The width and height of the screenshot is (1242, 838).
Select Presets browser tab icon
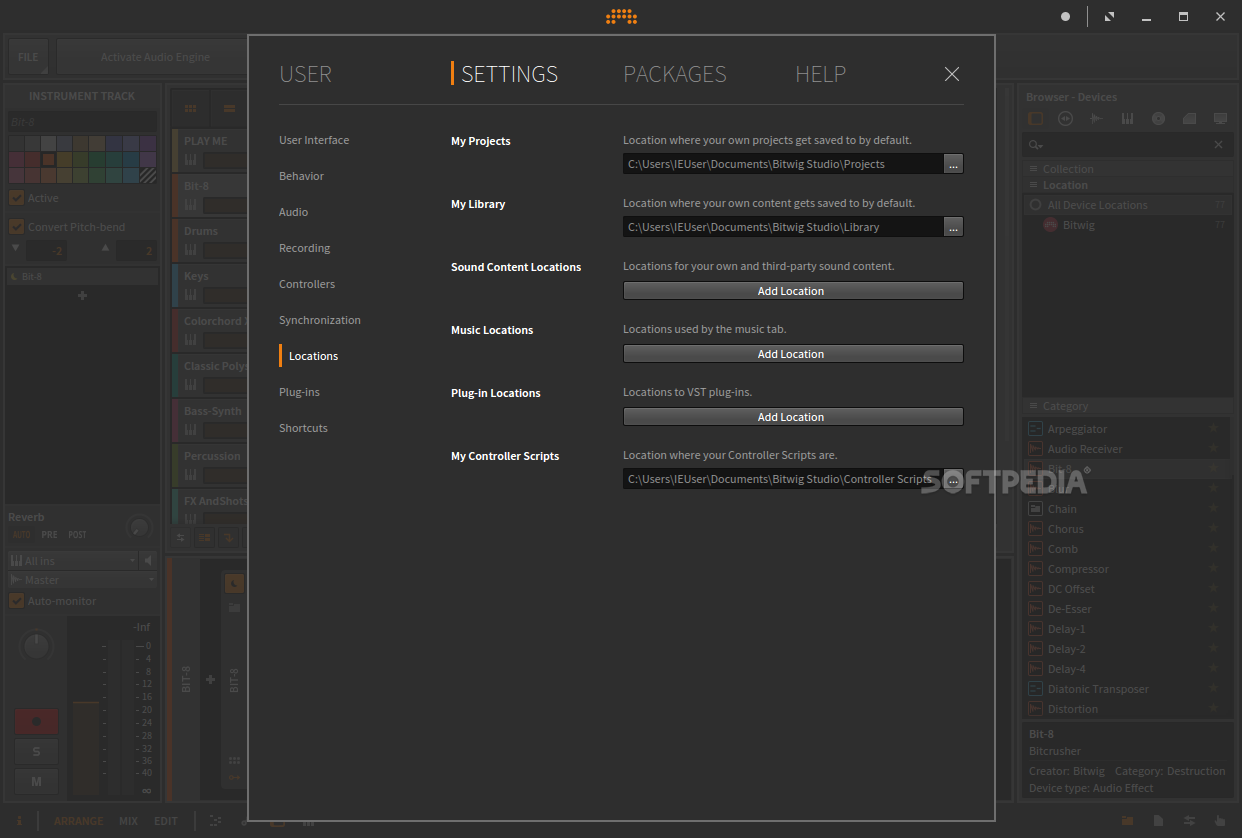[1066, 118]
